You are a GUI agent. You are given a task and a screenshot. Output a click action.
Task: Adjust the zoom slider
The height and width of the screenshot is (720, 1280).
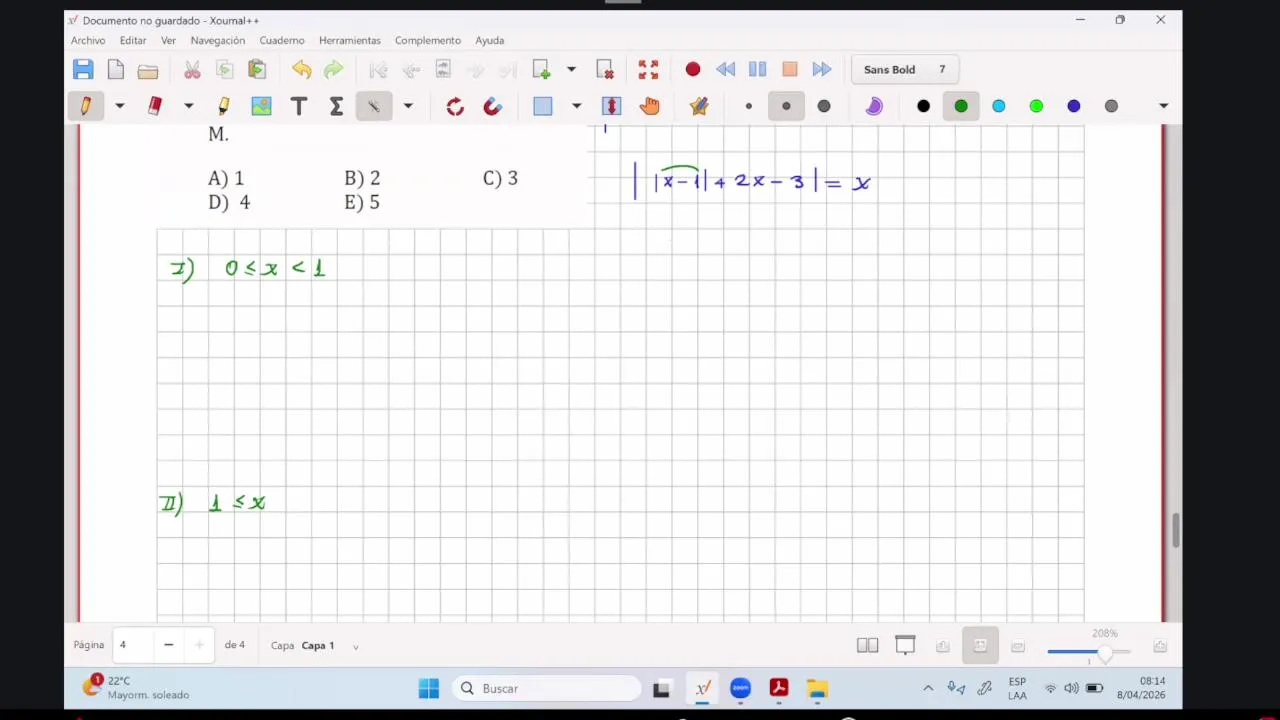[1089, 652]
